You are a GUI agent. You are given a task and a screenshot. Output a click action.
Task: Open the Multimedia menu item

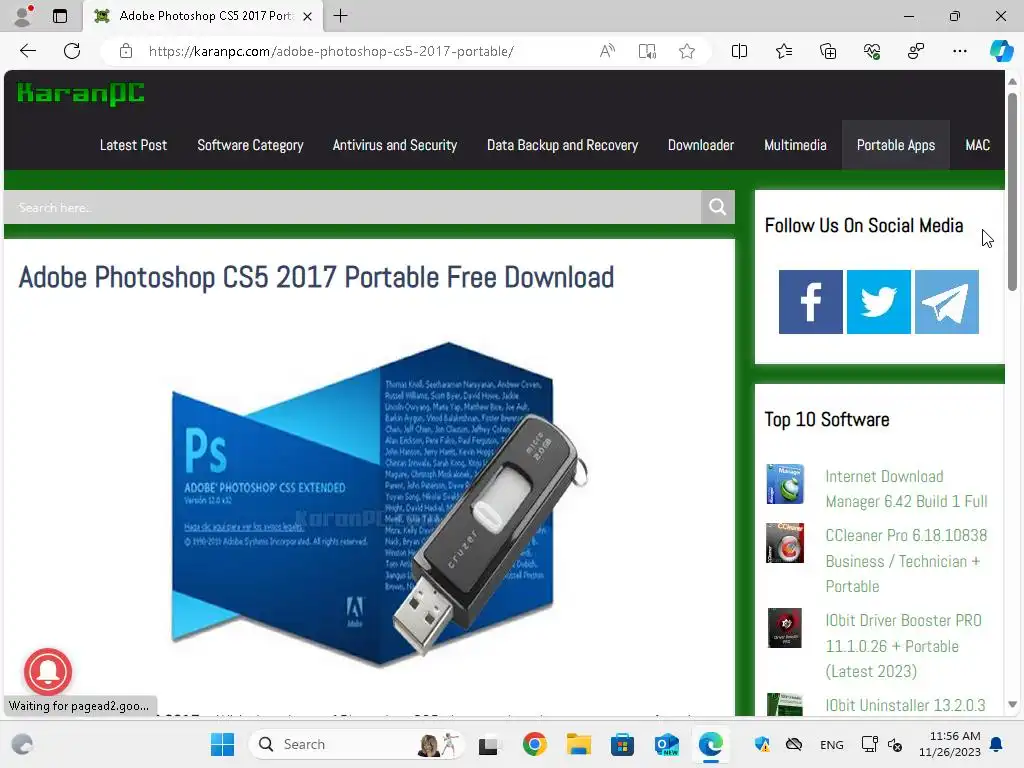pos(795,145)
